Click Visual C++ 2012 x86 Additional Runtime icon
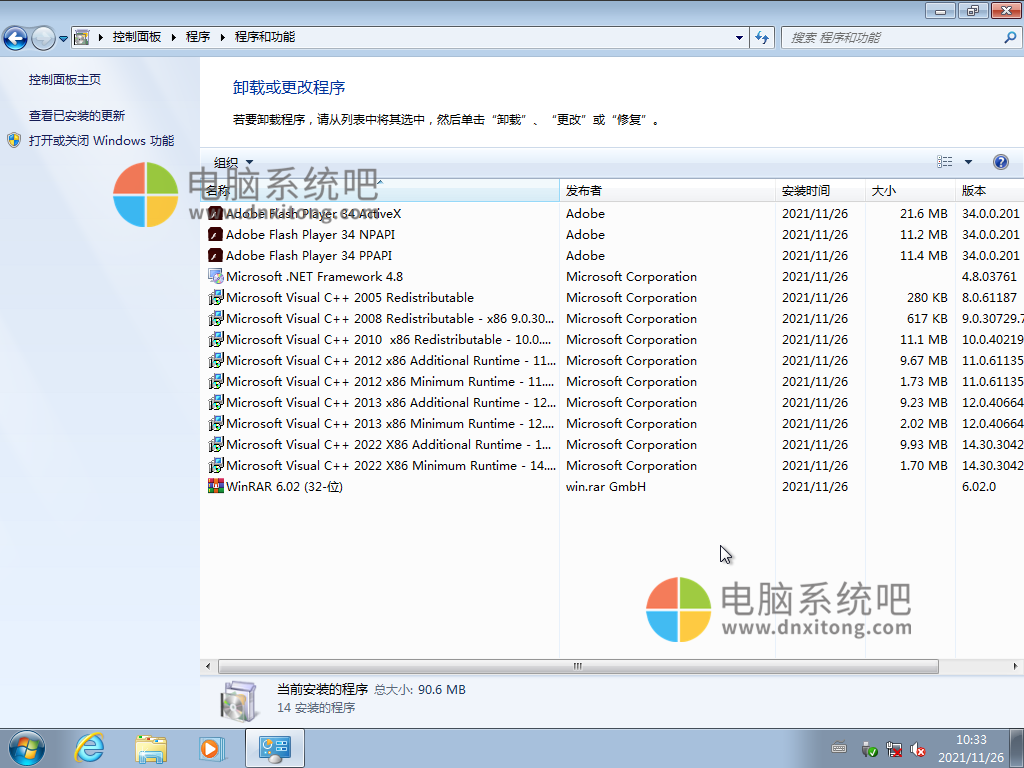1024x768 pixels. click(216, 360)
